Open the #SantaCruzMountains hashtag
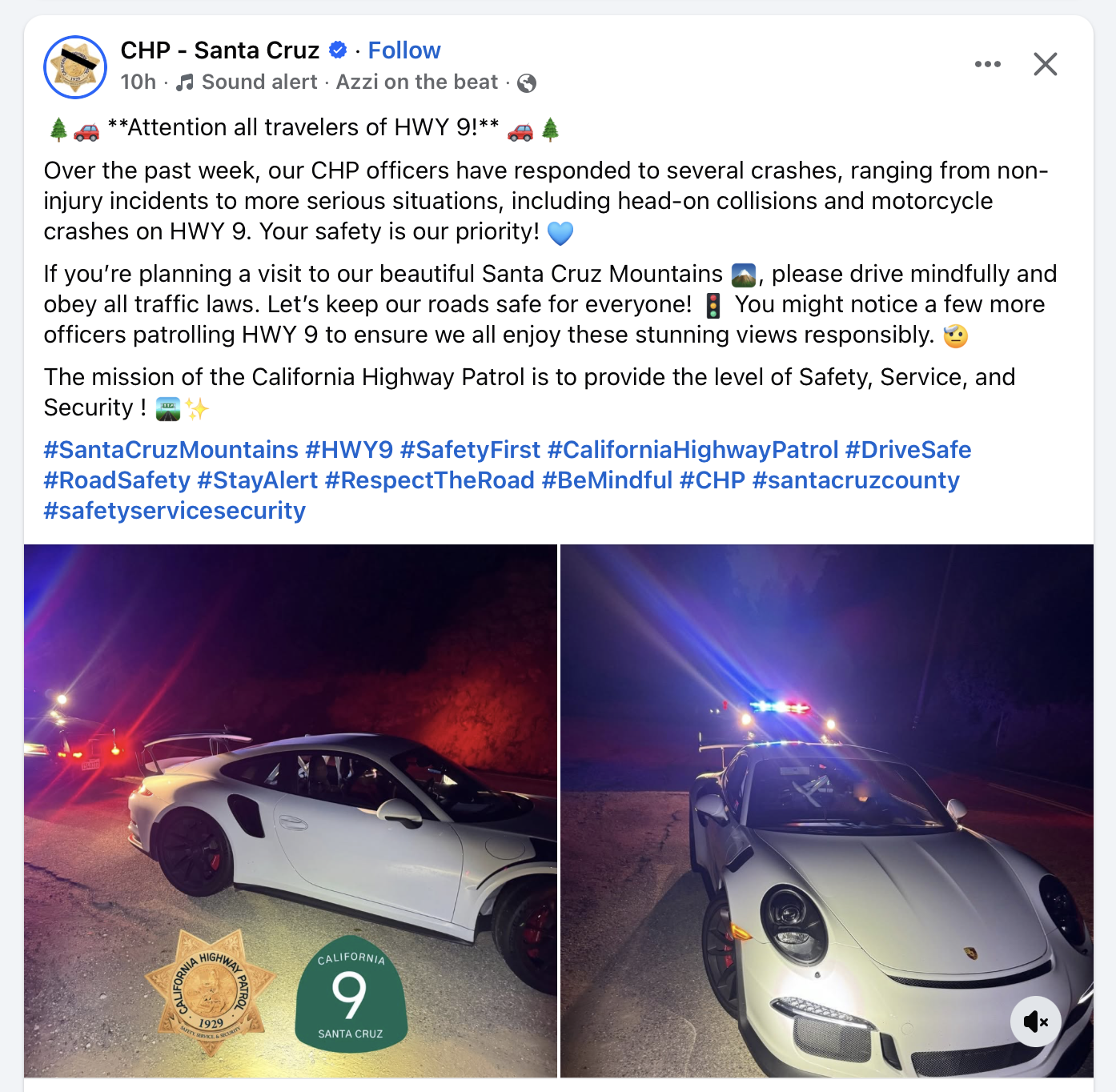 171,450
